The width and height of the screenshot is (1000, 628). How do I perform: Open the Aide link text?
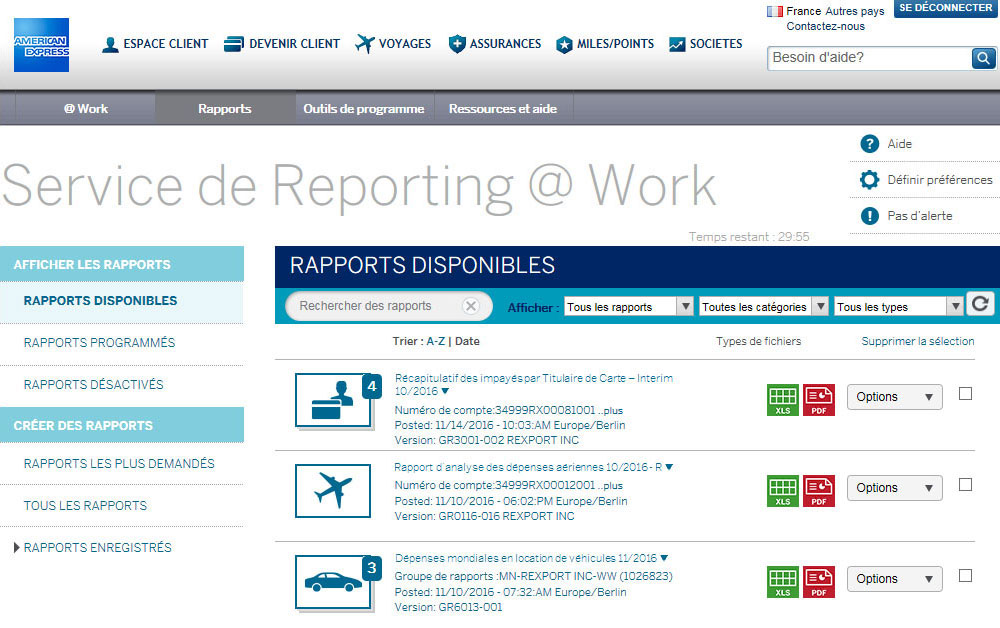pyautogui.click(x=899, y=144)
